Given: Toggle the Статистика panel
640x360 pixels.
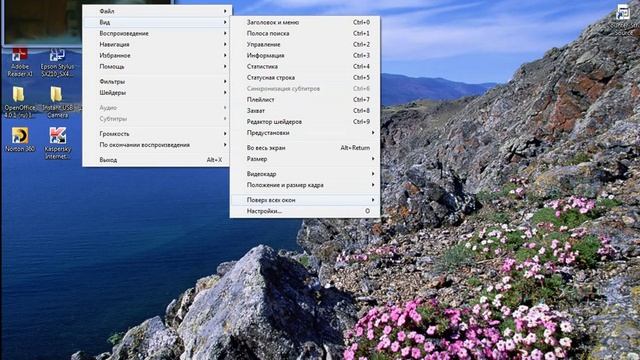Looking at the screenshot, I should point(305,66).
